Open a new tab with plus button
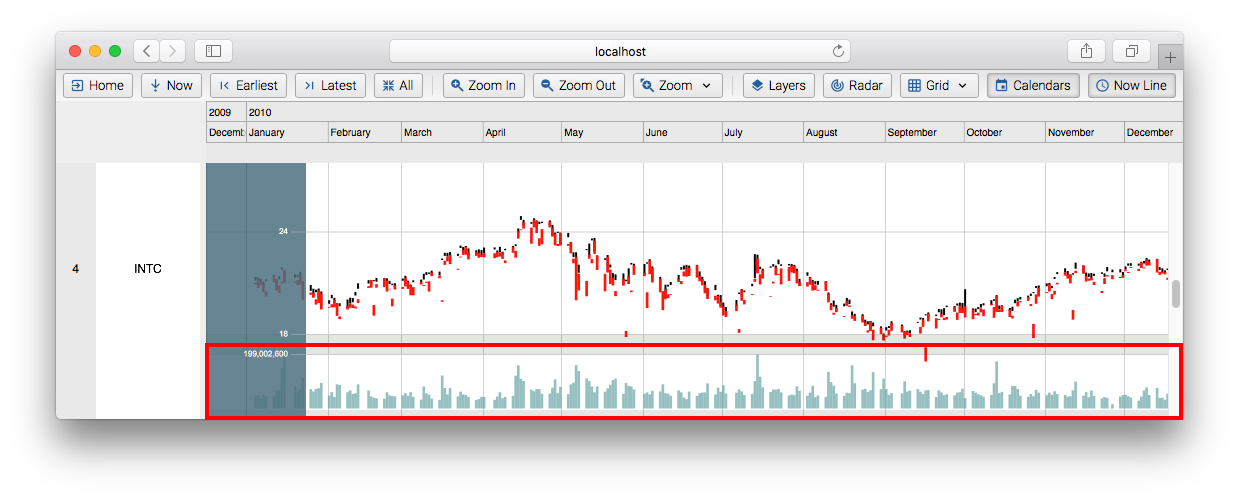Image resolution: width=1239 pixels, height=499 pixels. (x=1170, y=57)
